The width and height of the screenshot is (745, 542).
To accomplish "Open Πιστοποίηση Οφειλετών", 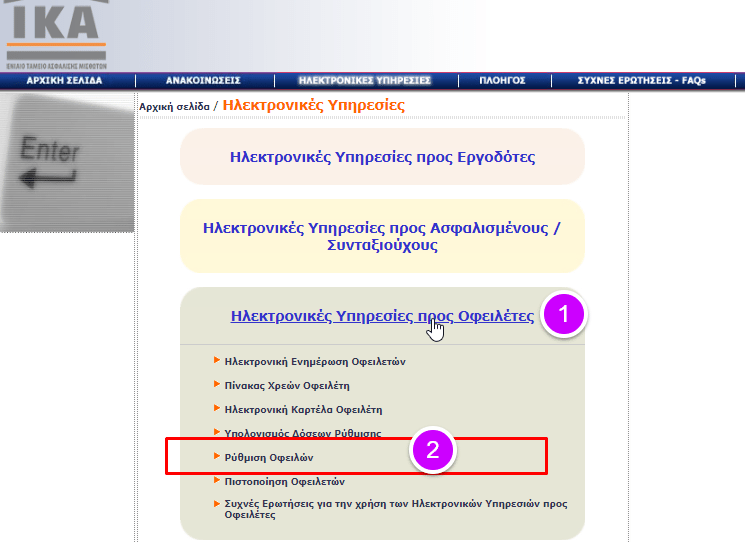I will pyautogui.click(x=285, y=482).
